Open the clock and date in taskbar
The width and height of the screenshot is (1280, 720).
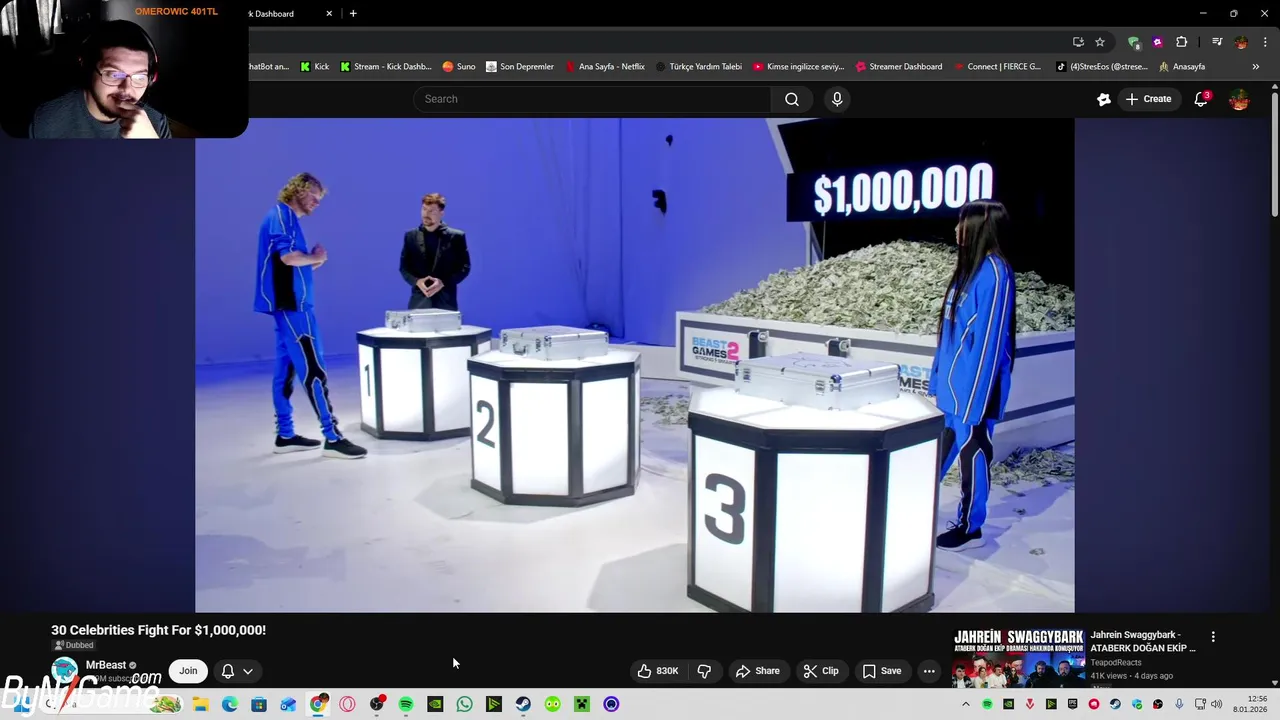pyautogui.click(x=1250, y=704)
